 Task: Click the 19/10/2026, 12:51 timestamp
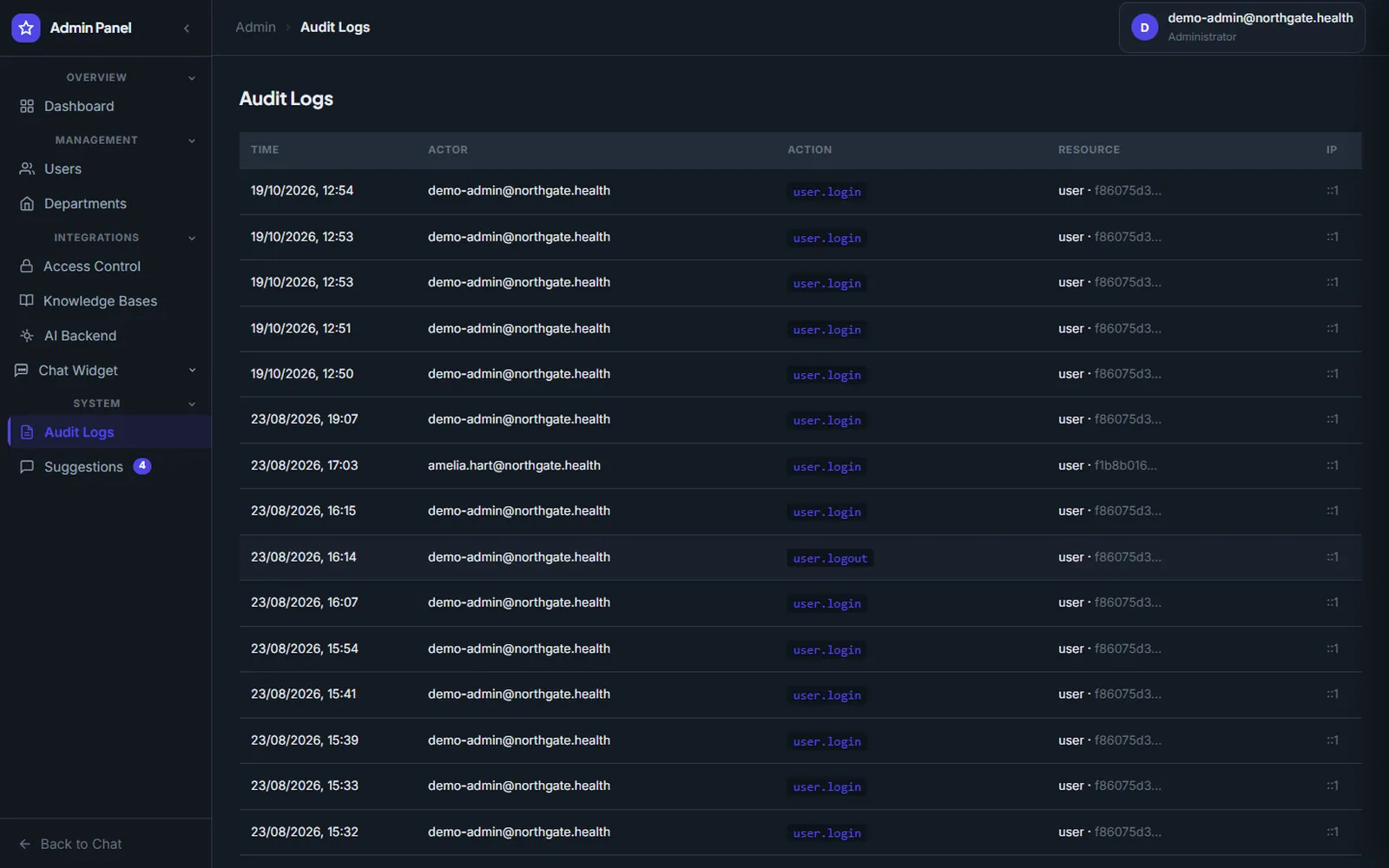pyautogui.click(x=301, y=328)
